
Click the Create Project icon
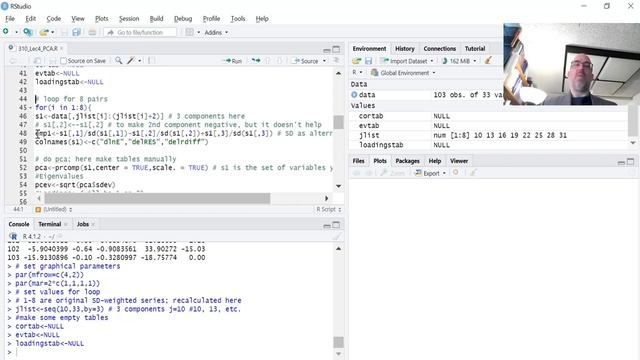coord(28,32)
